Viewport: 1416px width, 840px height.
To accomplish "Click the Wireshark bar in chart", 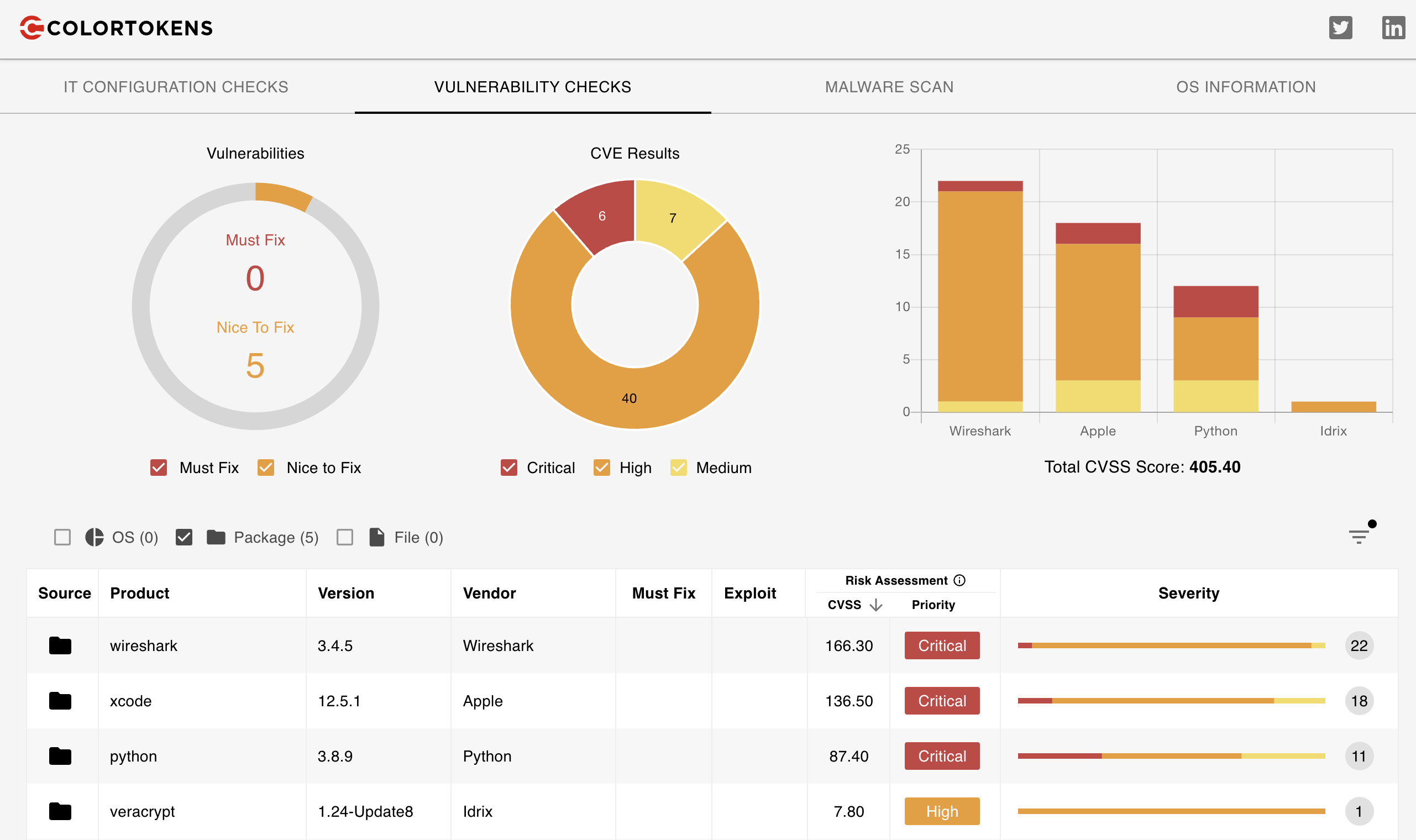I will click(980, 295).
